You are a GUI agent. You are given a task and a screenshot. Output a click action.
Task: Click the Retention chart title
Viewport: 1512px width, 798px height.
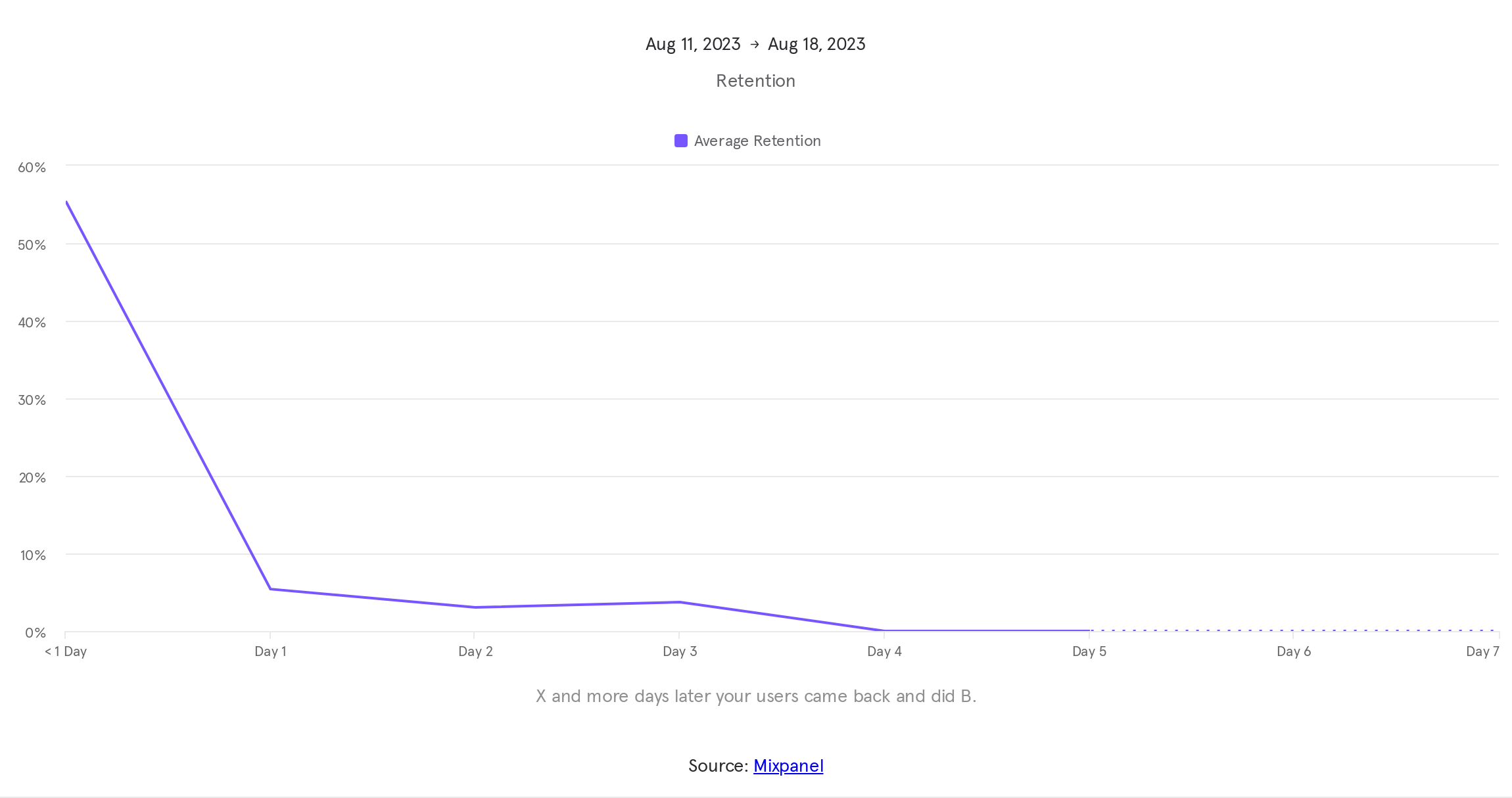(x=755, y=81)
